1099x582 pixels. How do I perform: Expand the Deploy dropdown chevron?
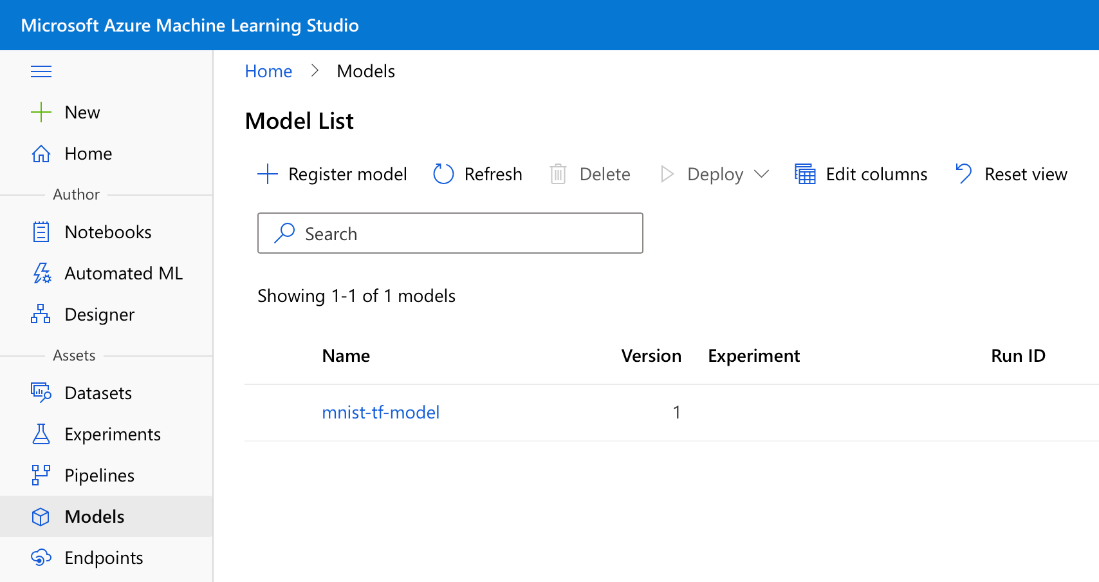tap(761, 174)
